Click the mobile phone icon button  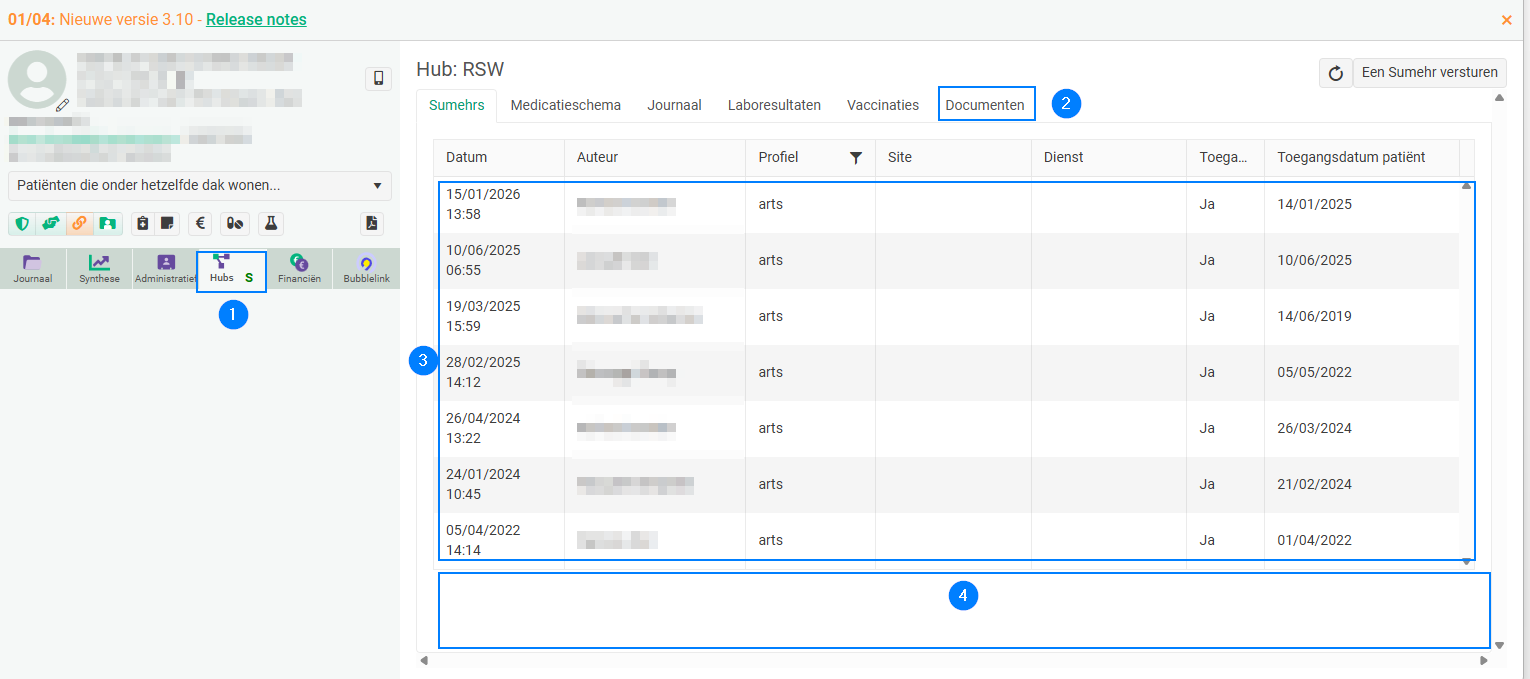[x=378, y=79]
